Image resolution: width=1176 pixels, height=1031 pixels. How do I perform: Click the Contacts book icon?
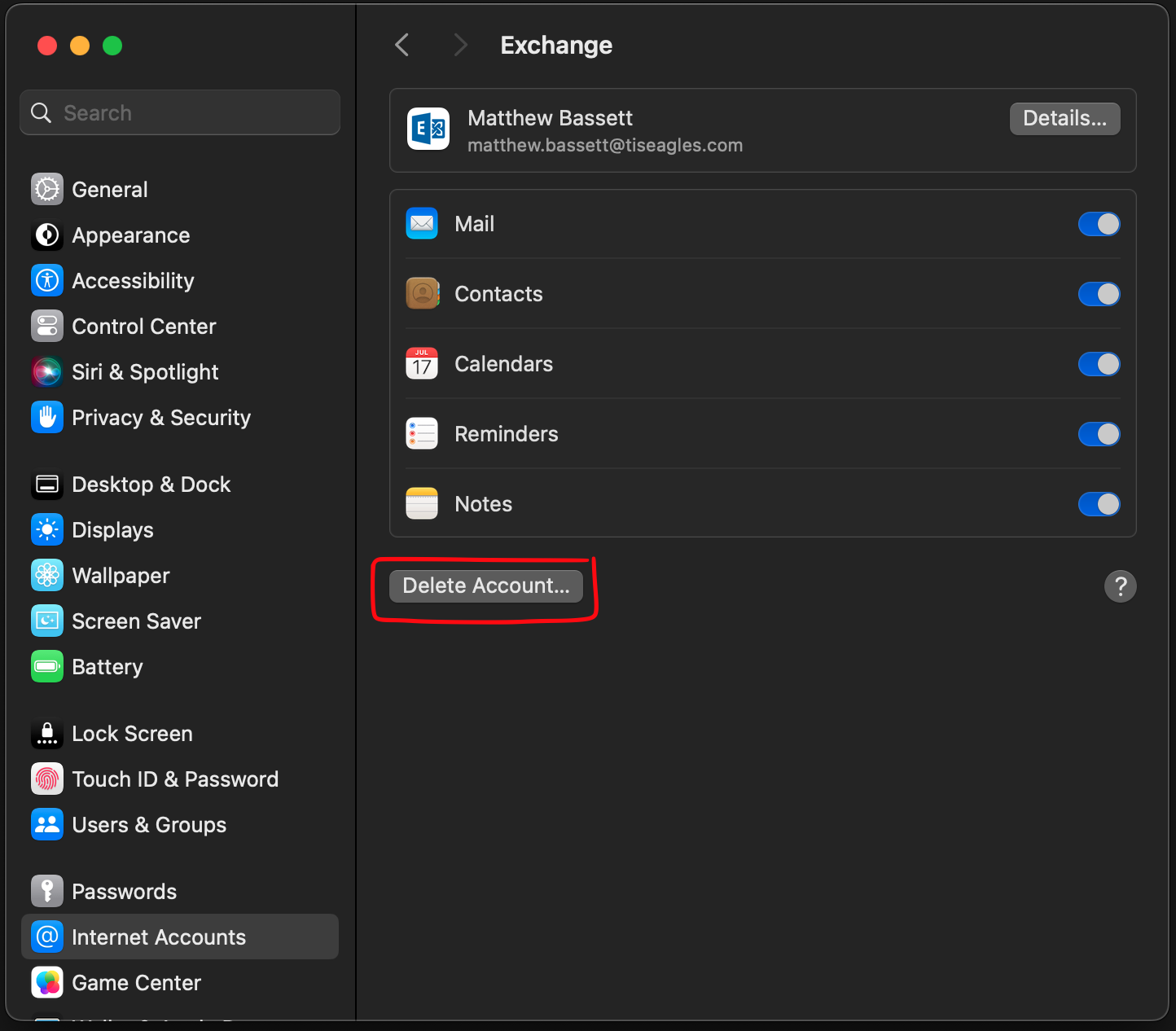click(422, 294)
